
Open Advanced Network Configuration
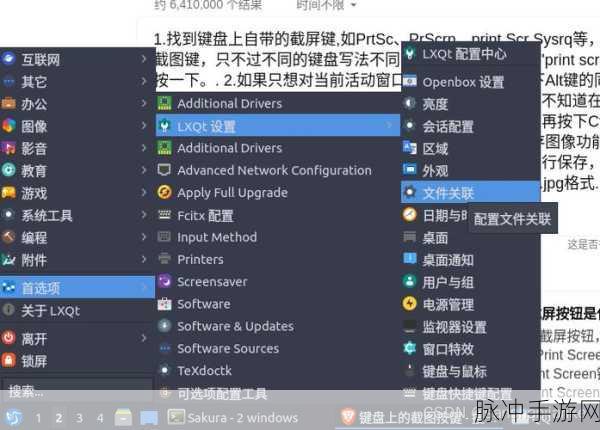click(x=278, y=170)
